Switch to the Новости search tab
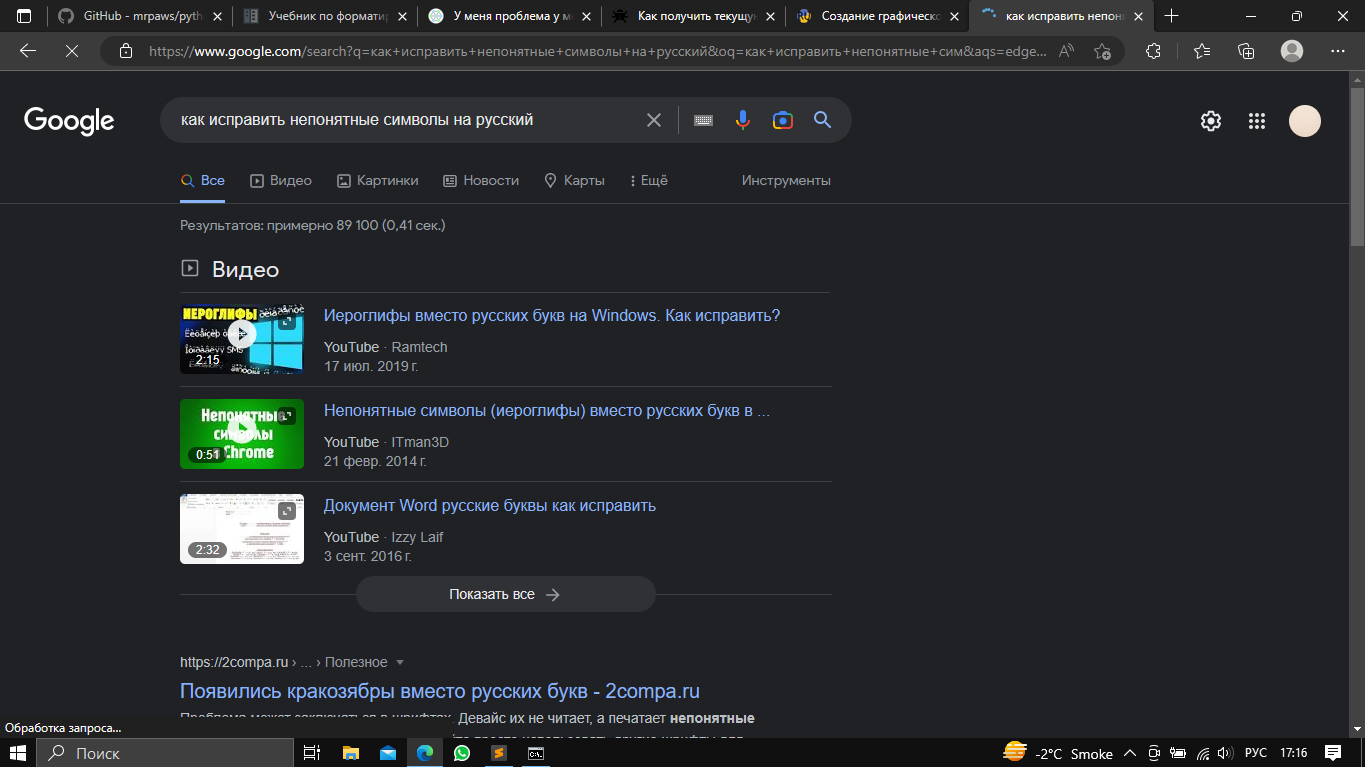 coord(481,181)
